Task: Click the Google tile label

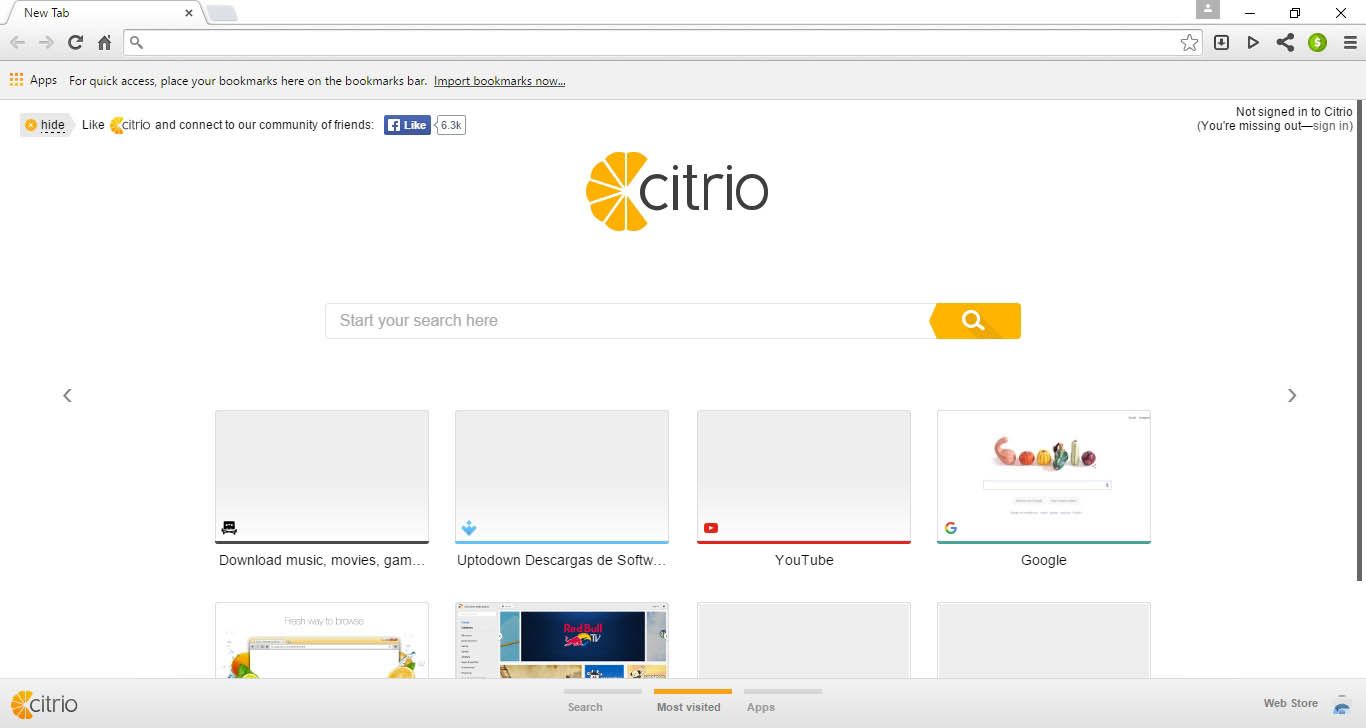Action: click(1044, 561)
